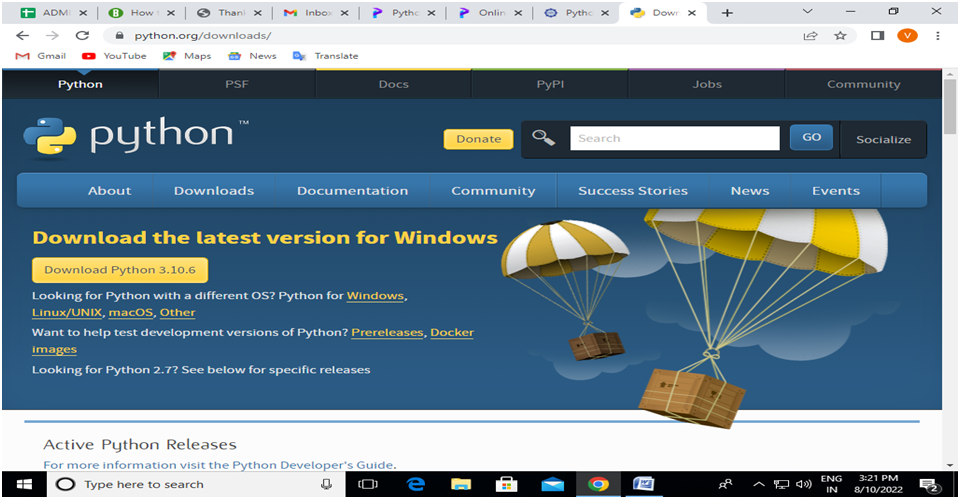
Task: Reload the python.org downloads page
Action: (x=82, y=36)
